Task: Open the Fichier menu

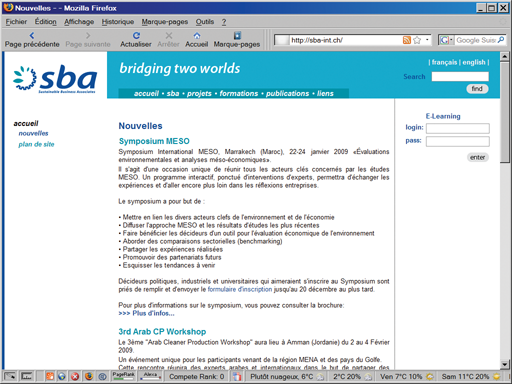Action: [16, 22]
